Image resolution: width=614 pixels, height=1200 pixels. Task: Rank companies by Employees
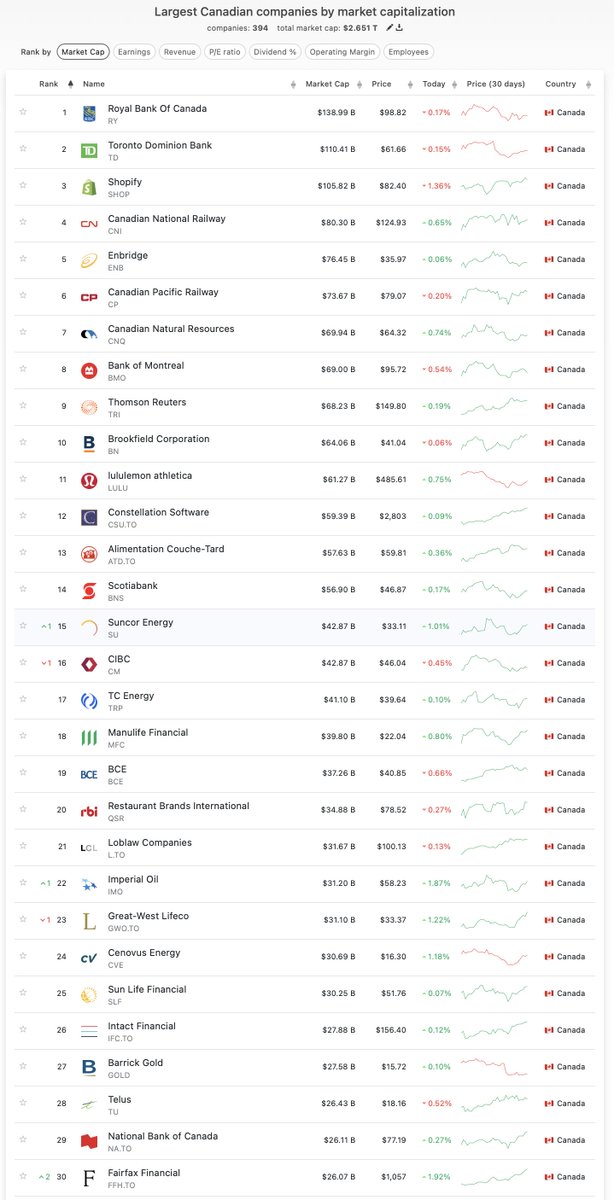tap(409, 51)
